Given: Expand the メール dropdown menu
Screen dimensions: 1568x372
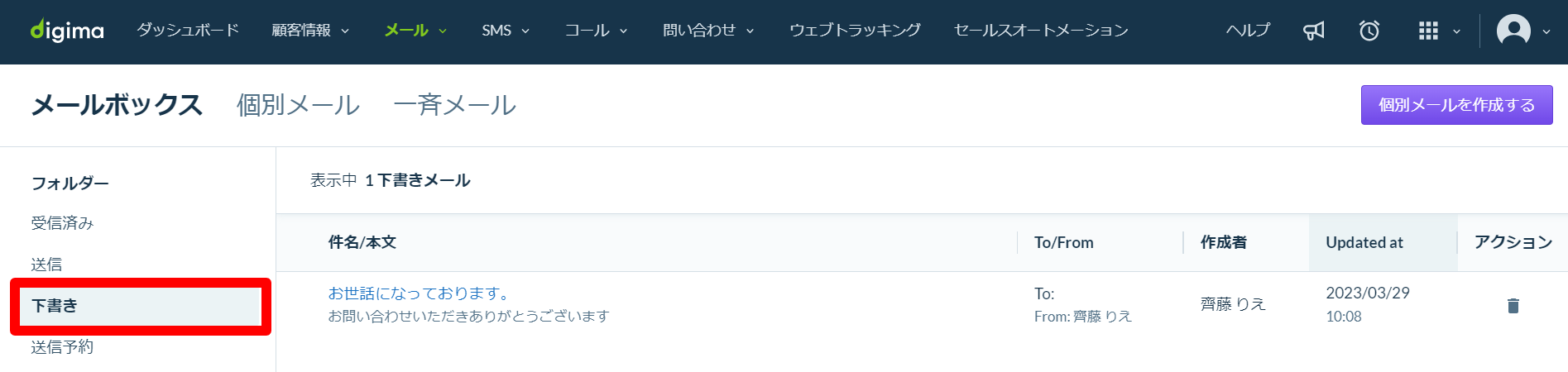Looking at the screenshot, I should click(x=415, y=31).
